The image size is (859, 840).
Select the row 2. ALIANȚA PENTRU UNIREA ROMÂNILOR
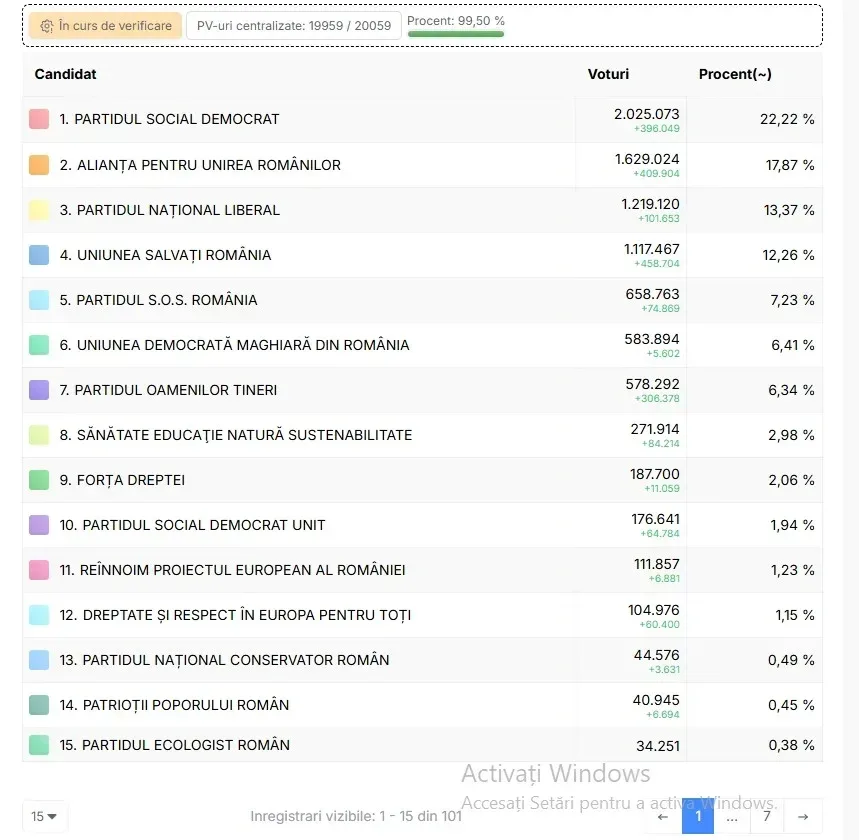point(422,165)
